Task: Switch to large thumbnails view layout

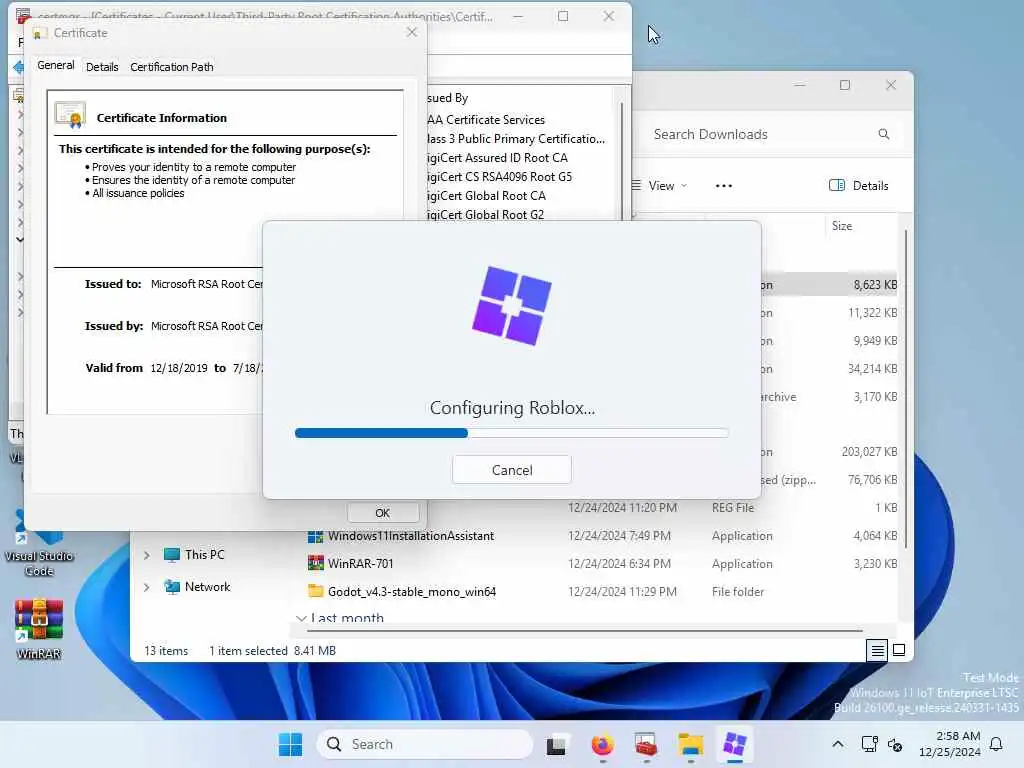Action: (899, 650)
